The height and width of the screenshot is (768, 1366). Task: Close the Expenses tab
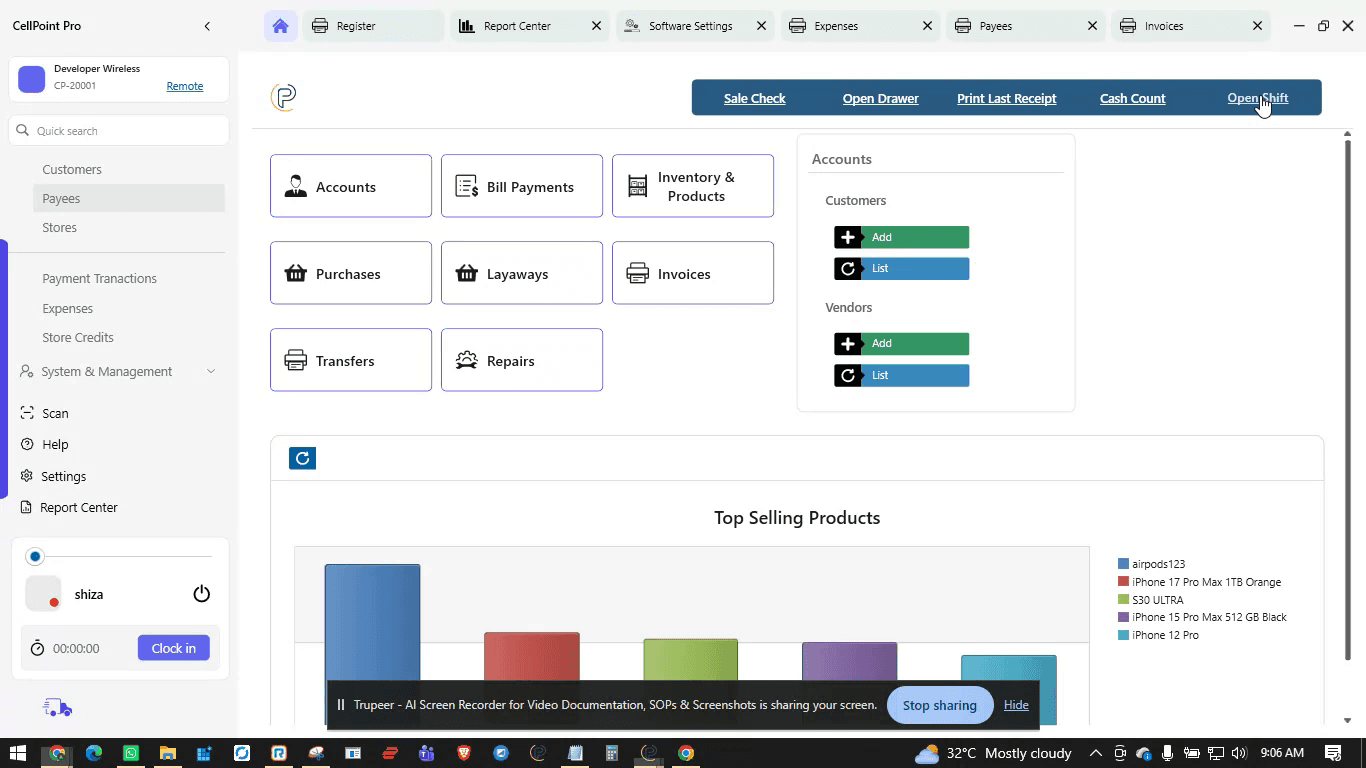[x=927, y=26]
